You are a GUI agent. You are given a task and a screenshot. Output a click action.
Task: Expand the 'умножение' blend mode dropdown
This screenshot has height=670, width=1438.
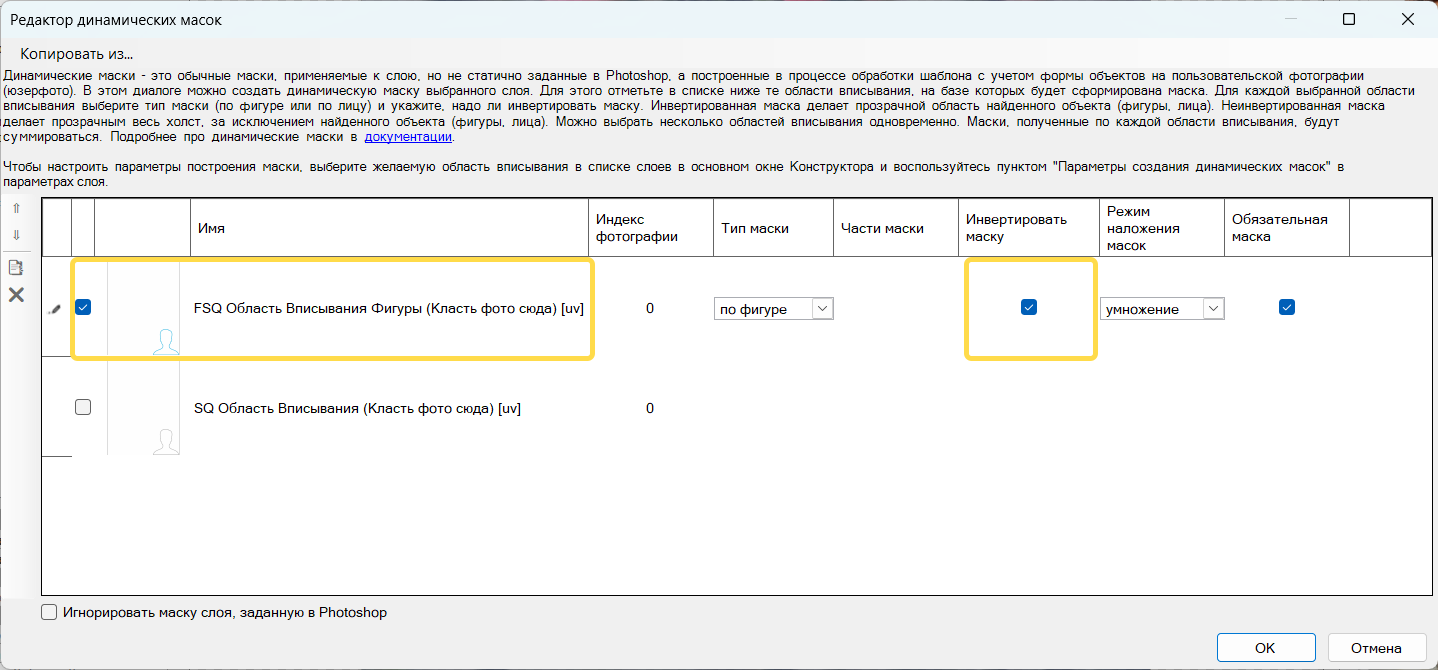[1162, 309]
